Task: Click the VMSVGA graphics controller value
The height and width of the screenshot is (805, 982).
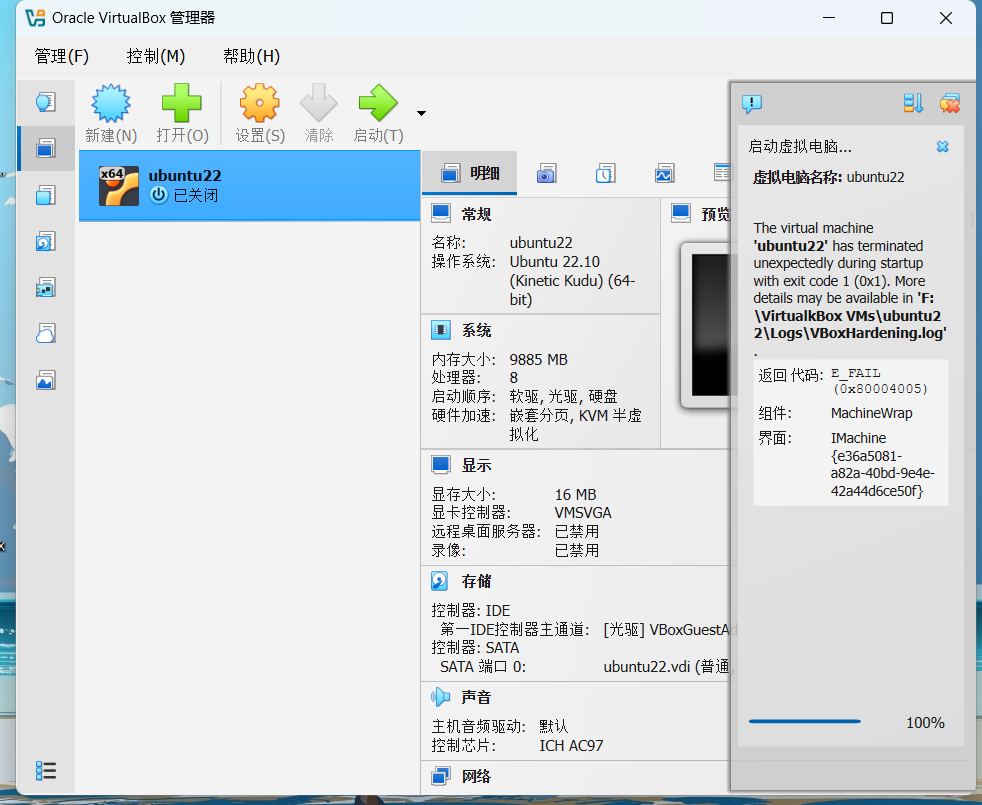Action: [583, 513]
